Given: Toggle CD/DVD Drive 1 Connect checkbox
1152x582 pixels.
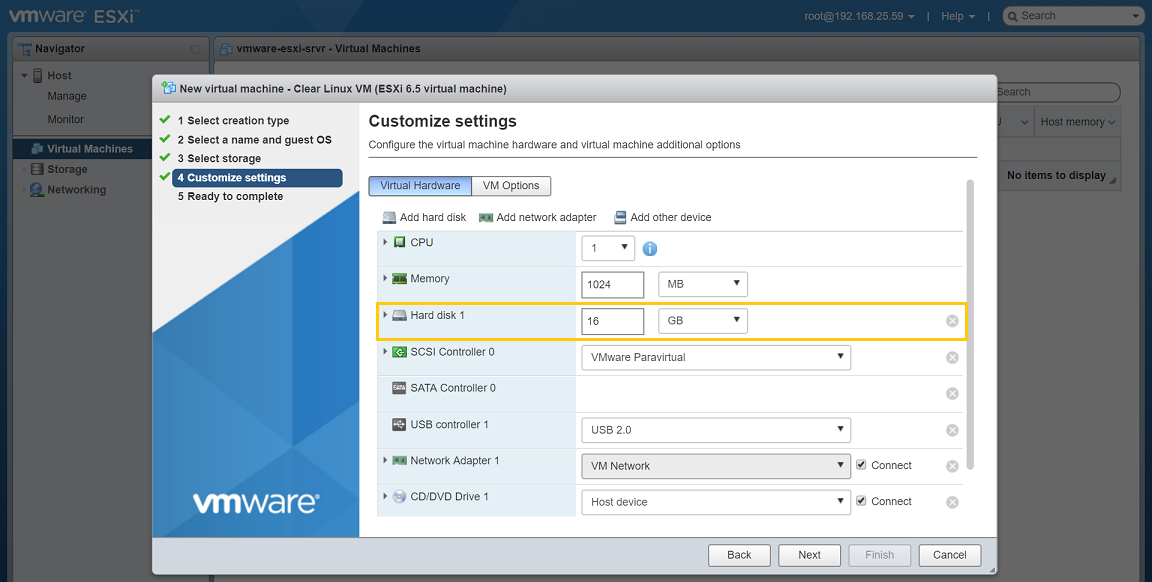Looking at the screenshot, I should 862,501.
